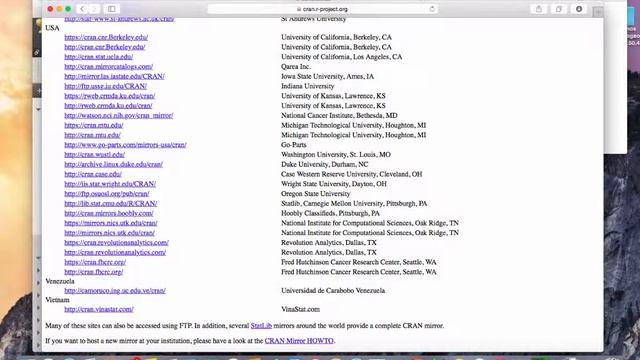This screenshot has width=640, height=360.
Task: Open http cran.revolutionanalytics.com link
Action: coord(115,253)
